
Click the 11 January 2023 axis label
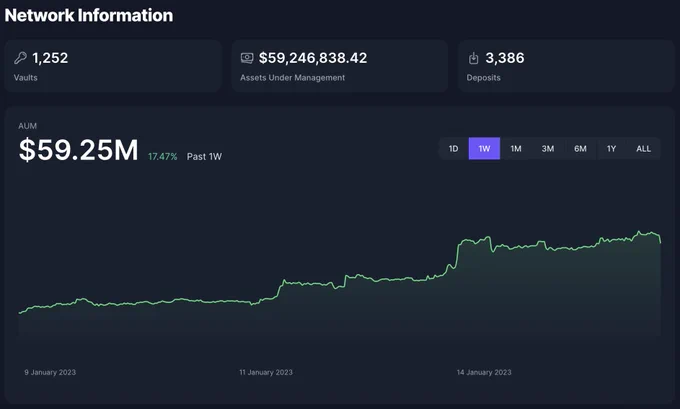coord(266,372)
